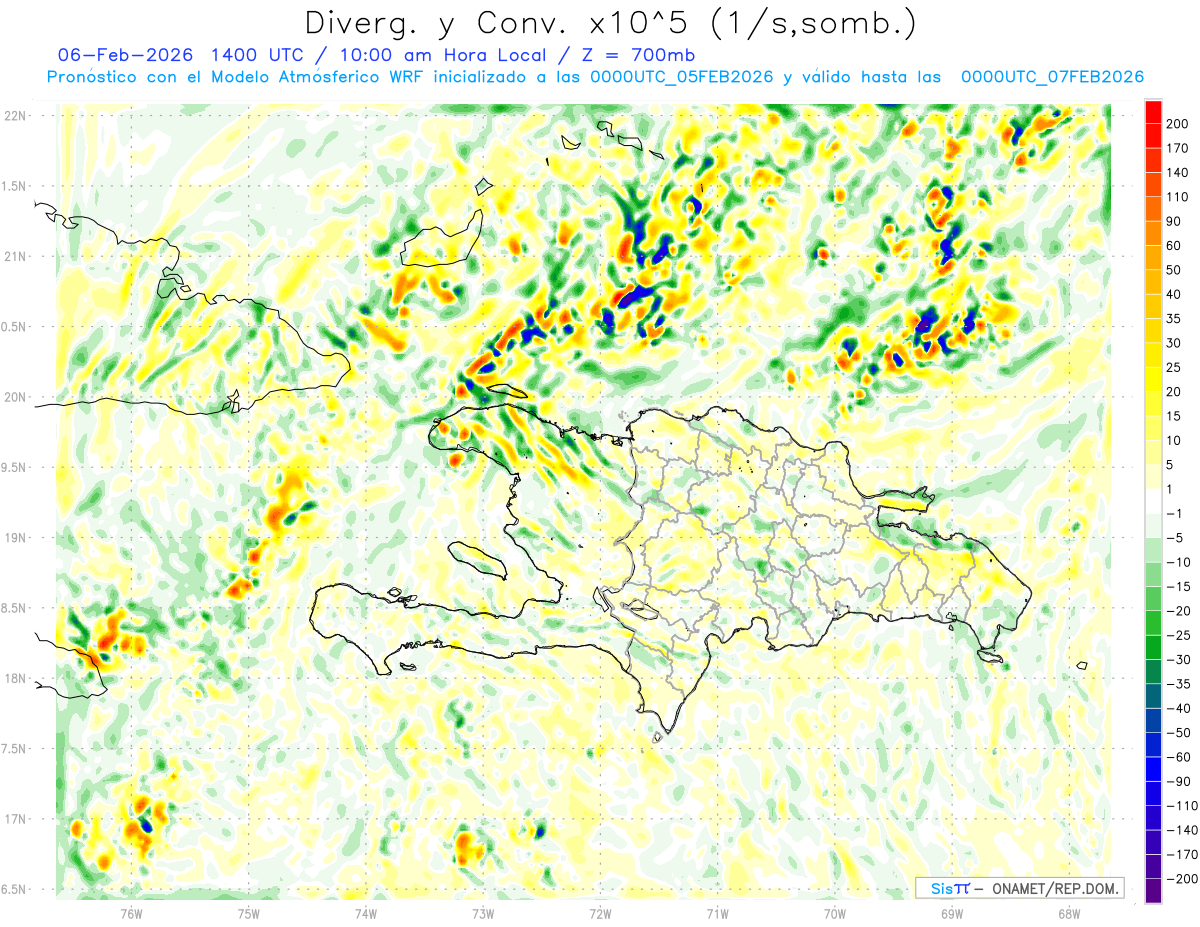Click the '69W' longitude label

[951, 913]
